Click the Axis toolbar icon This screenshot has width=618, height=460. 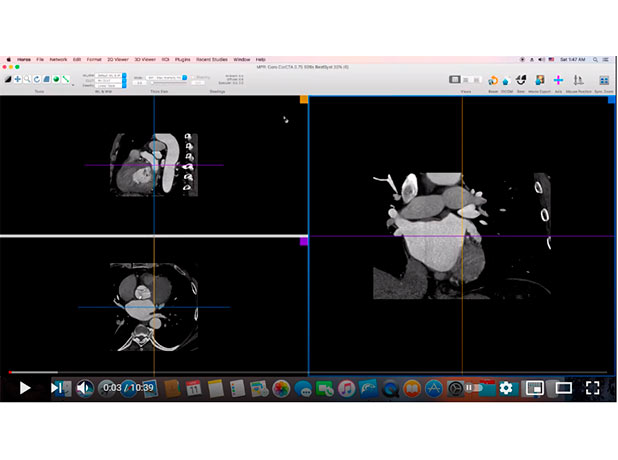click(x=558, y=80)
